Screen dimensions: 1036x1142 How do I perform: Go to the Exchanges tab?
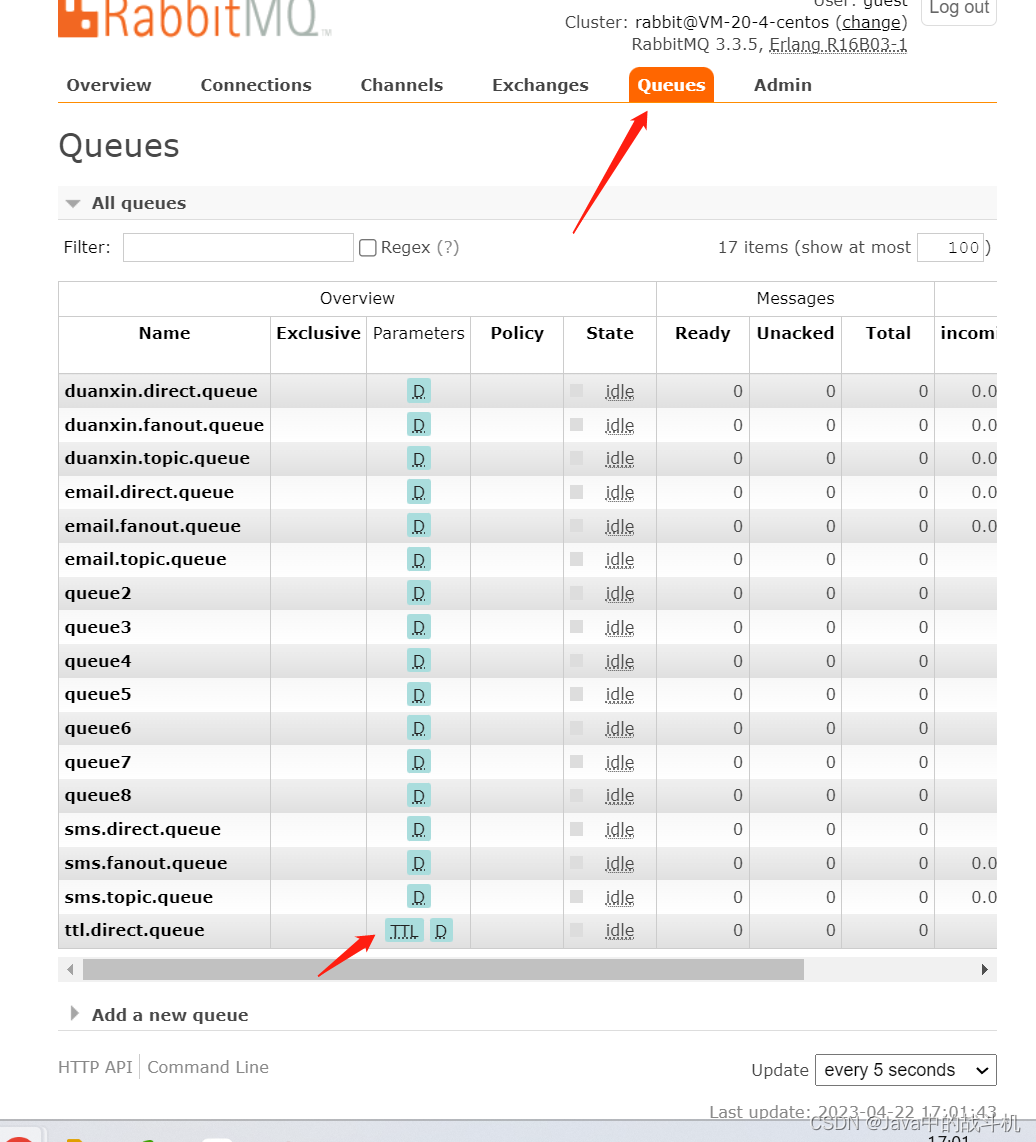(540, 85)
